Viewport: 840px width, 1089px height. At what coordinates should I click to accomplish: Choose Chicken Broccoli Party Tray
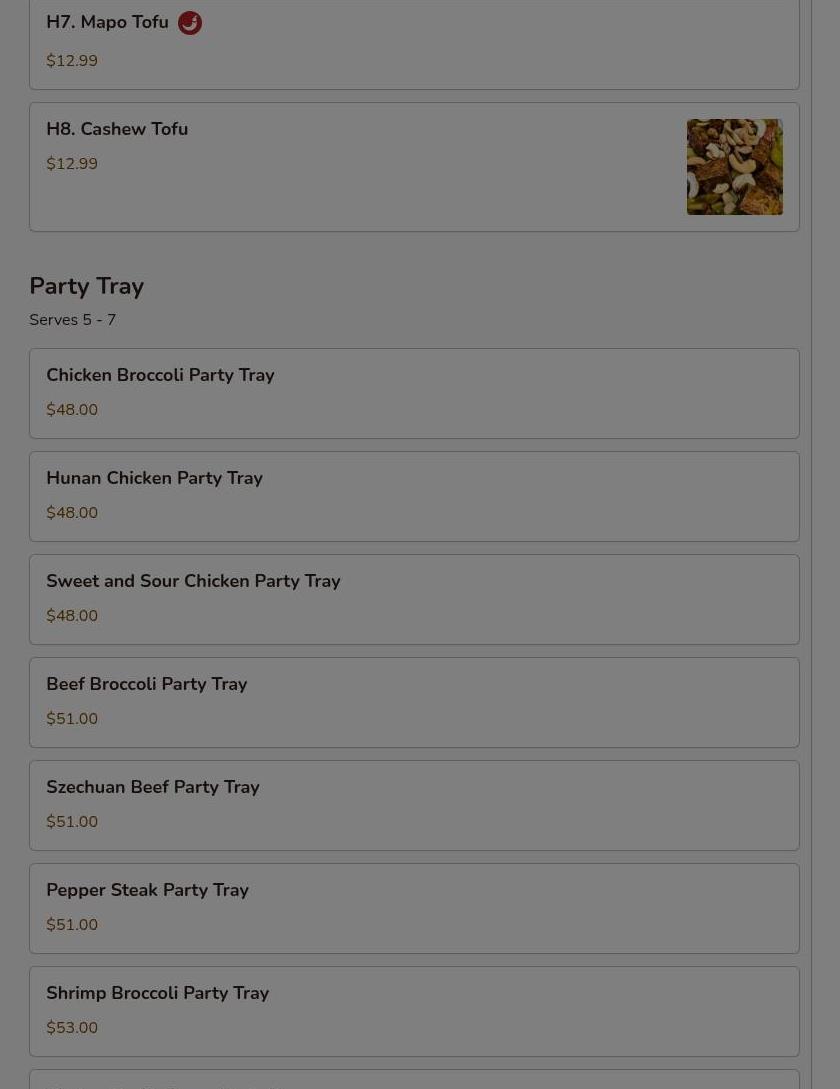pos(160,375)
